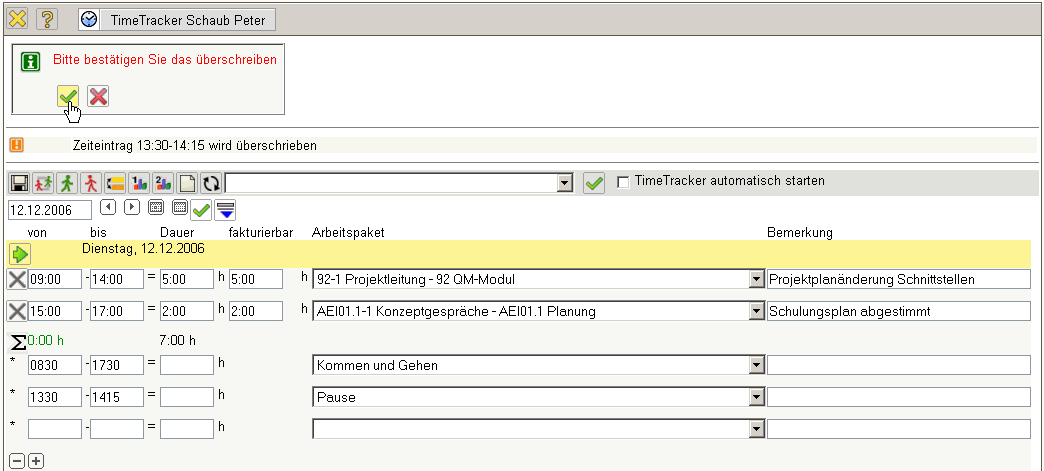Click the date field showing 12.12.2006
The height and width of the screenshot is (471, 1044).
coord(50,209)
